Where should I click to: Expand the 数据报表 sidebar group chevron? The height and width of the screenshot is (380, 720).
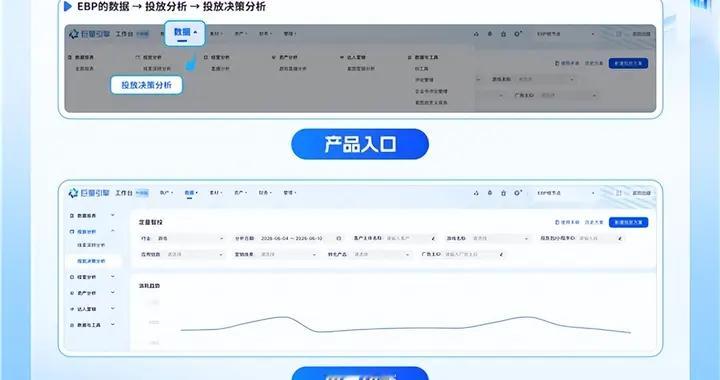tap(113, 215)
